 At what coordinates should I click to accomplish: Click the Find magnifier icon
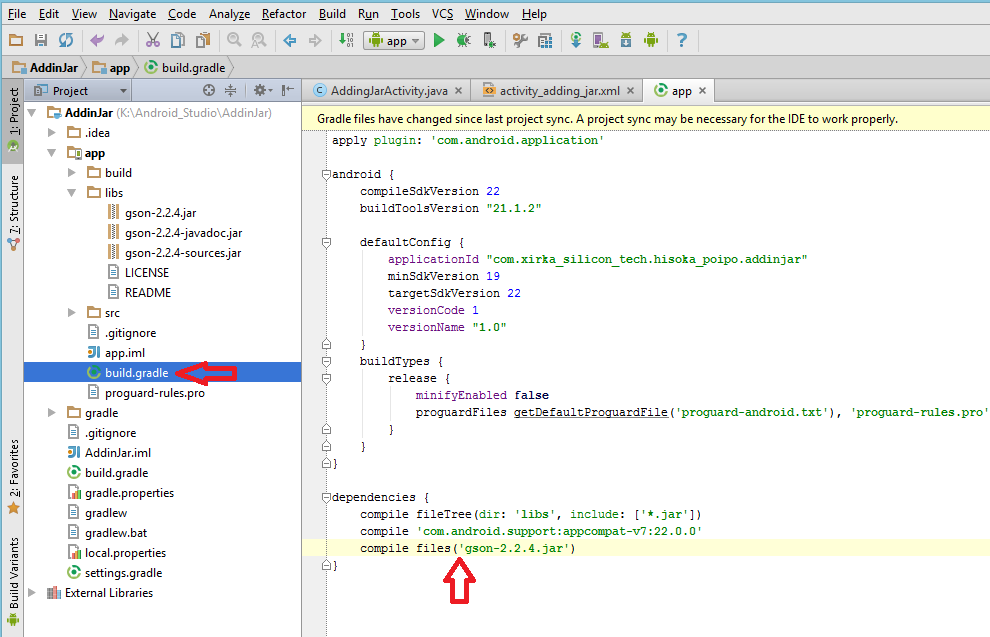click(234, 40)
